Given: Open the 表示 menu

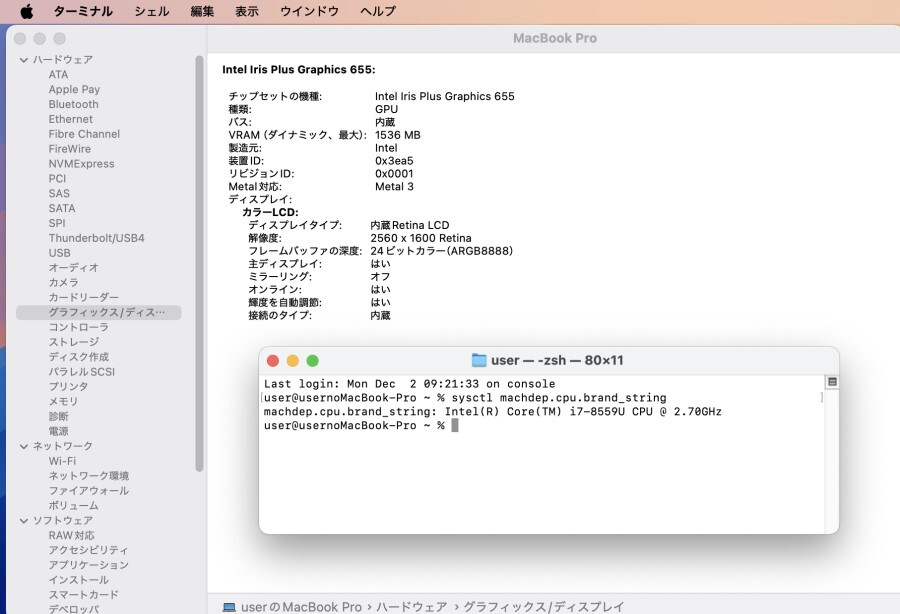Looking at the screenshot, I should (247, 11).
